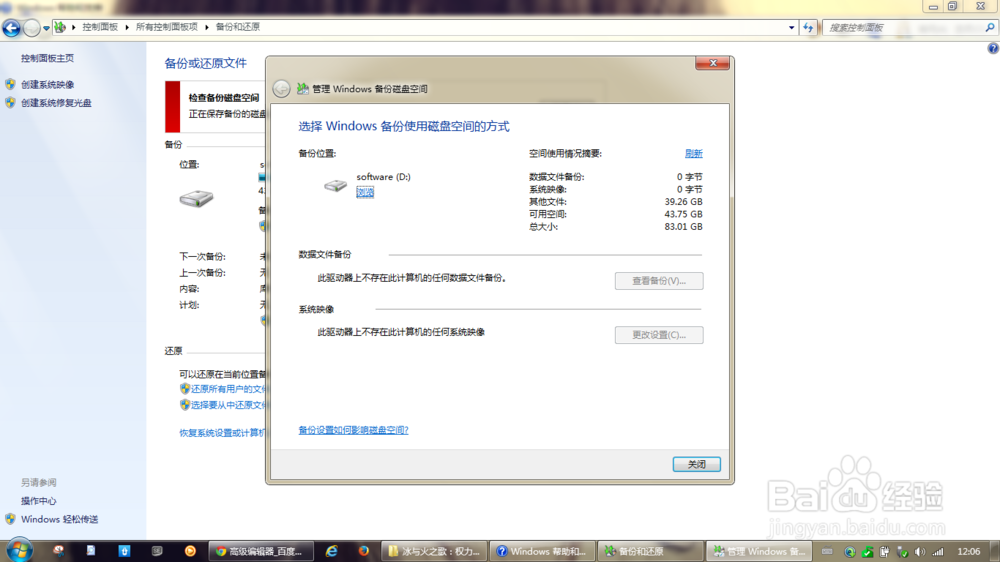The image size is (1000, 562).
Task: Click the 浏览 link under software (D:)
Action: click(x=365, y=192)
